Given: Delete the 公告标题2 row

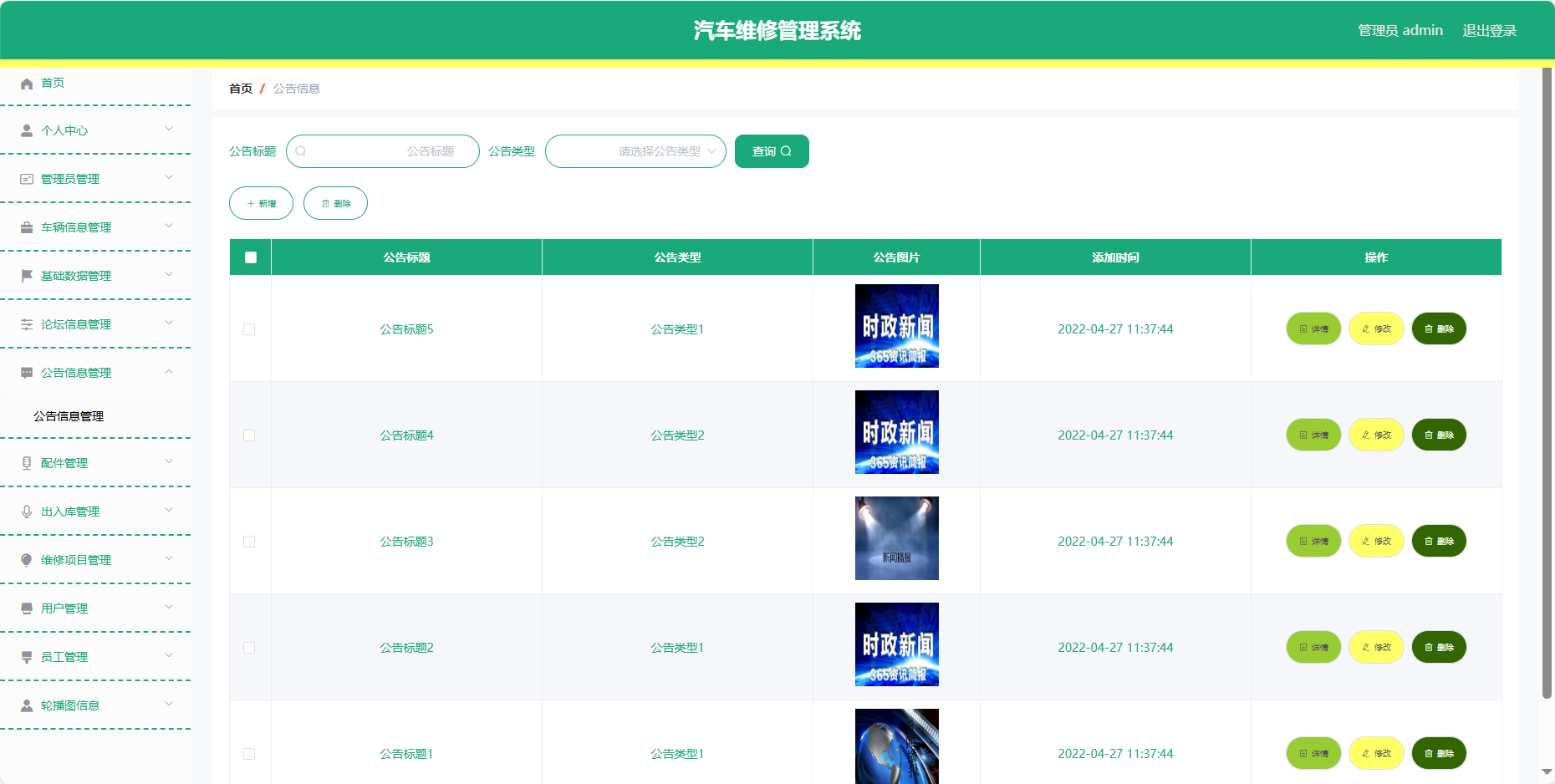Looking at the screenshot, I should 1439,647.
